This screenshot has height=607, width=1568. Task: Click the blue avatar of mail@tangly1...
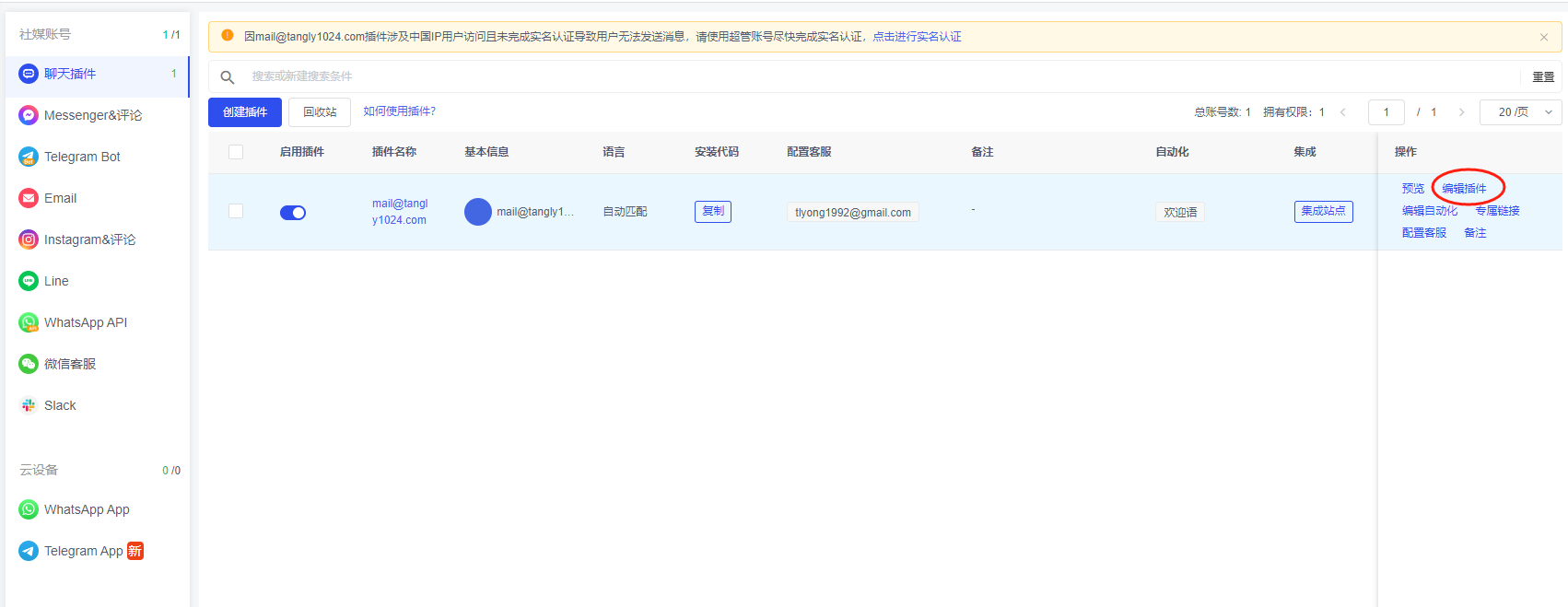478,212
